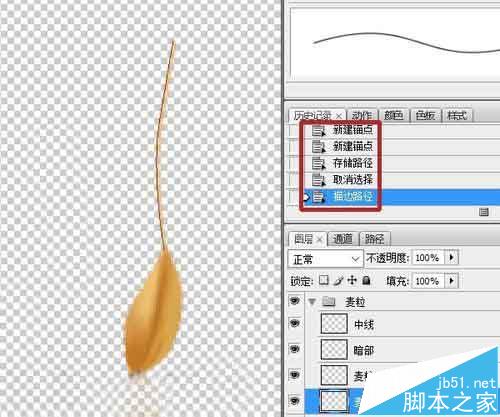Open the 路径 (Paths) tab

375,239
